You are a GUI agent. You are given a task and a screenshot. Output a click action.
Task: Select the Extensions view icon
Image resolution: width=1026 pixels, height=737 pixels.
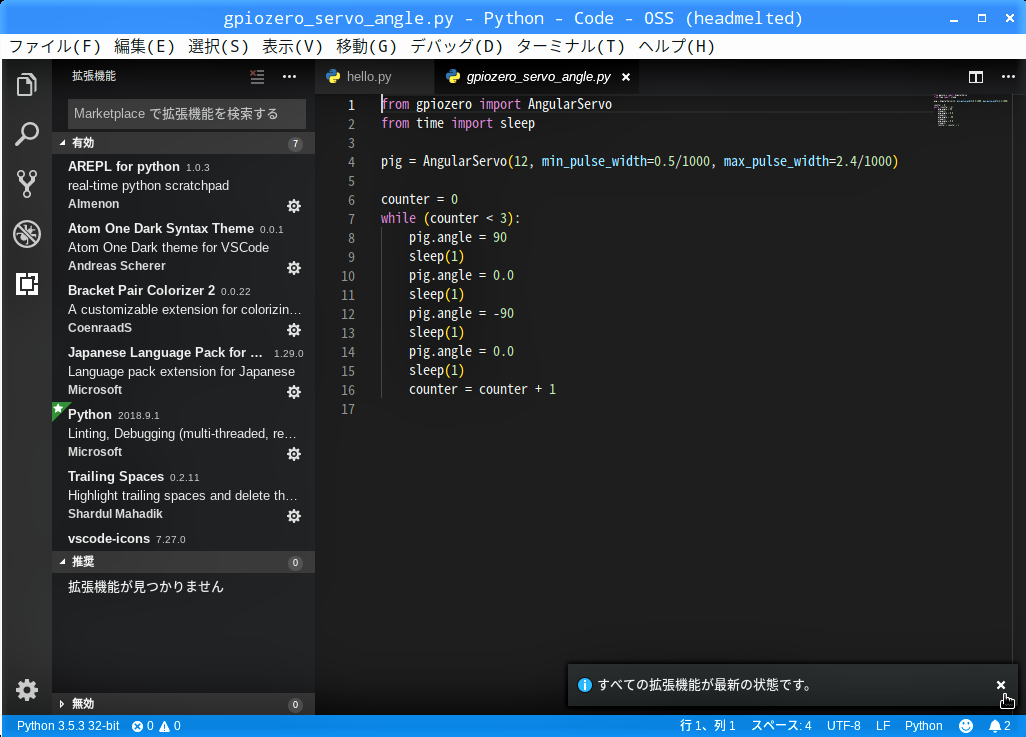tap(27, 284)
